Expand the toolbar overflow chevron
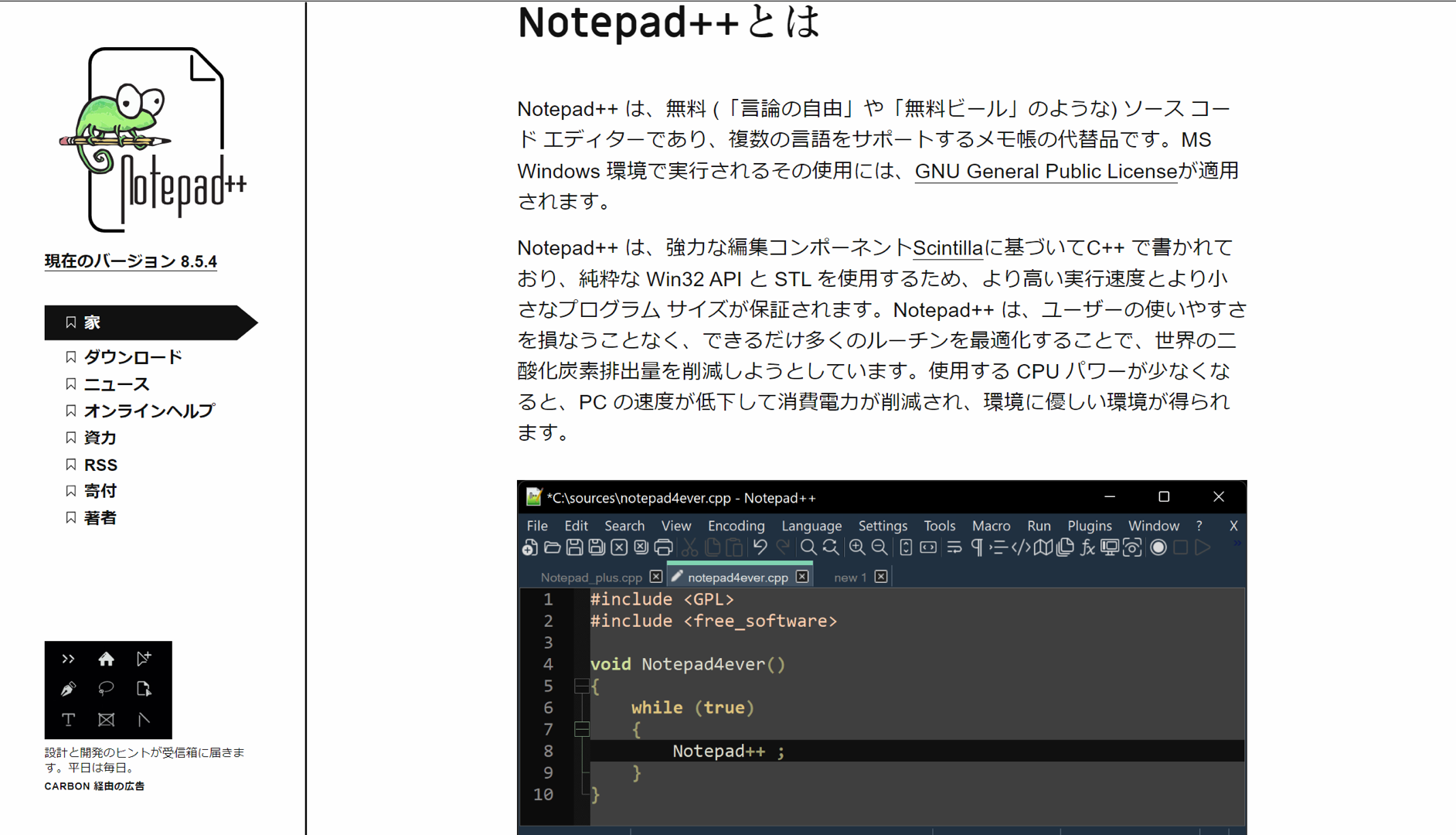 [1237, 544]
